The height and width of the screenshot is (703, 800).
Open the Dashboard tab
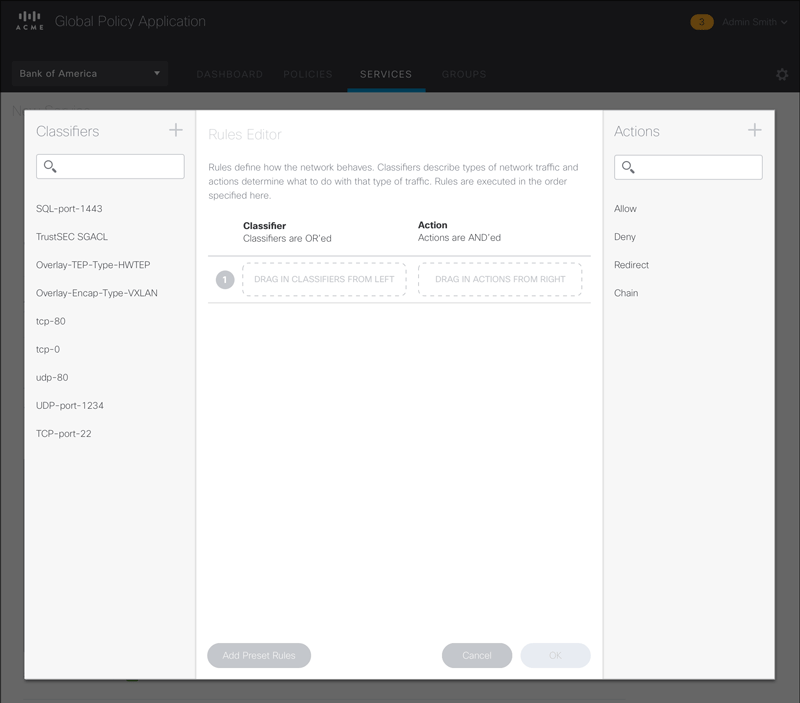click(229, 74)
